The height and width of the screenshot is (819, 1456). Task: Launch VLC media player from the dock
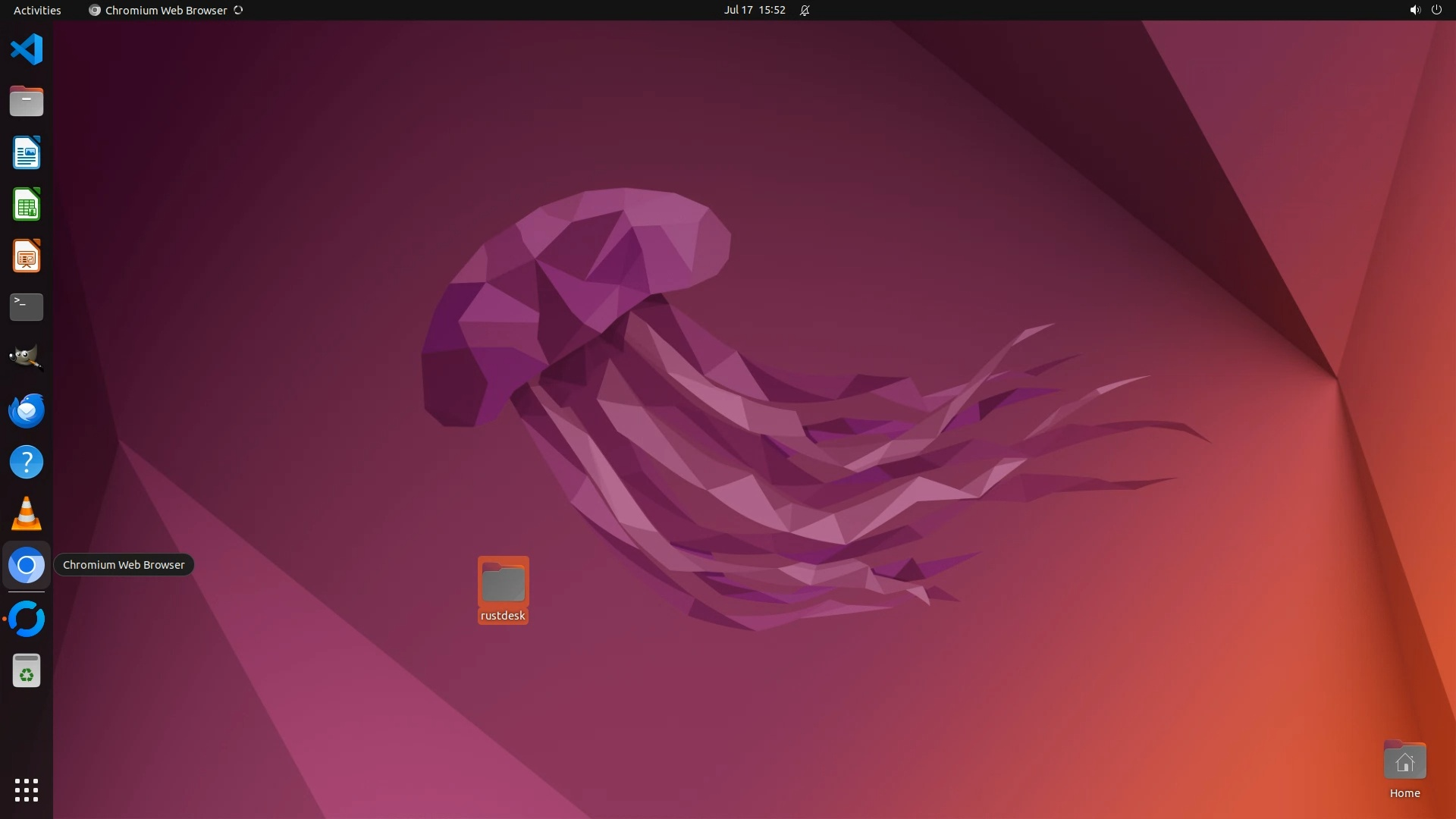27,513
